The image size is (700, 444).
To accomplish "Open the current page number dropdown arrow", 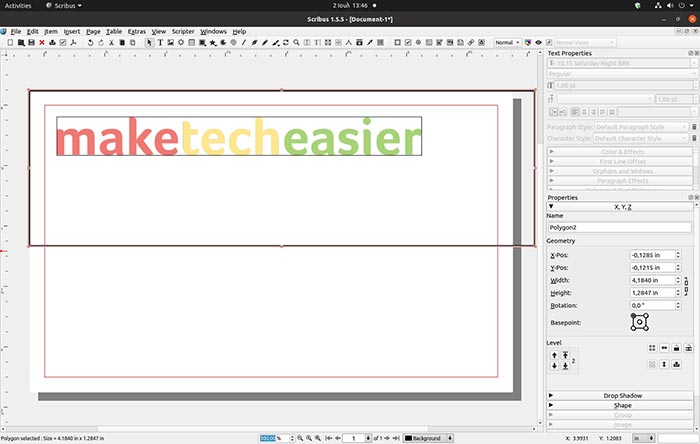I will 368,438.
